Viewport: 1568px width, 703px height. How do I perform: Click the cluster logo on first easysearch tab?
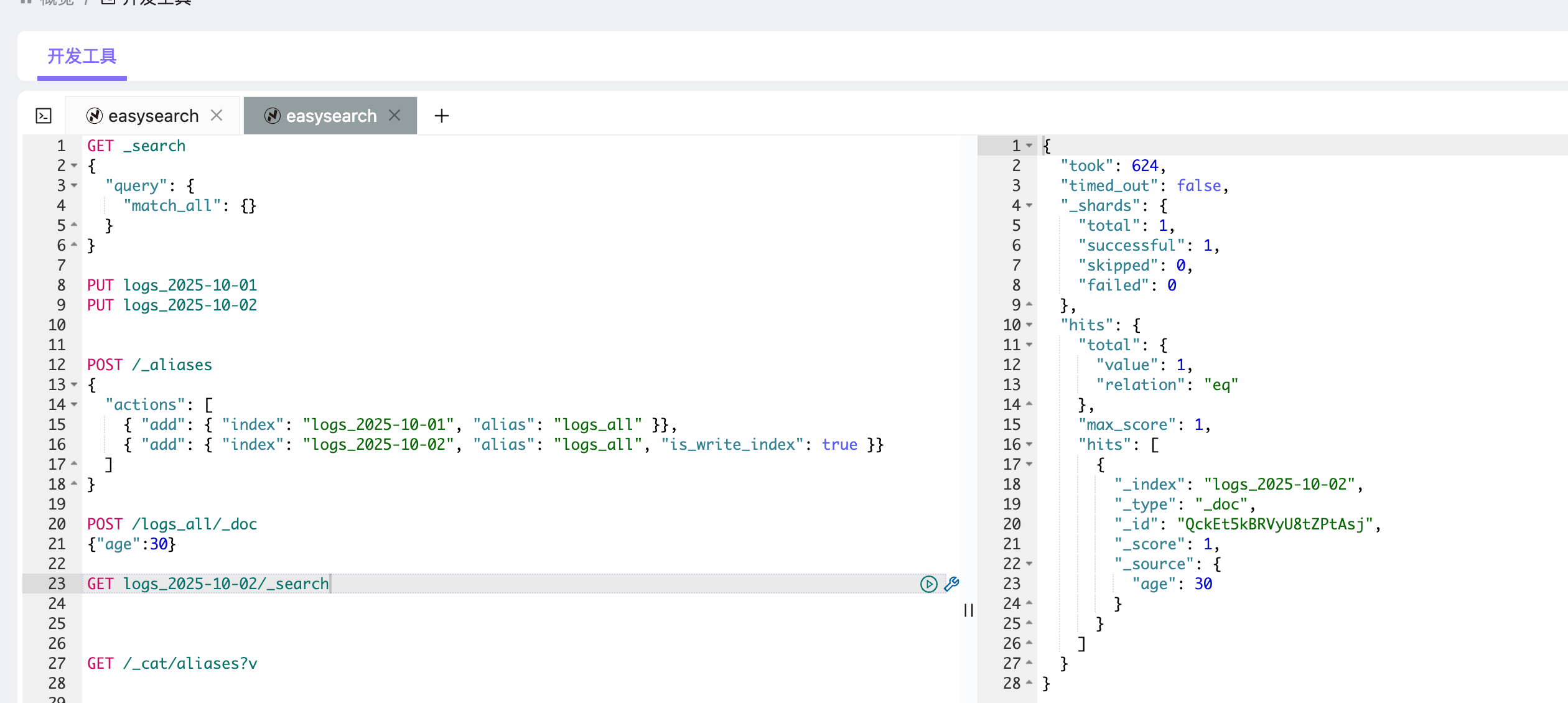pos(95,116)
